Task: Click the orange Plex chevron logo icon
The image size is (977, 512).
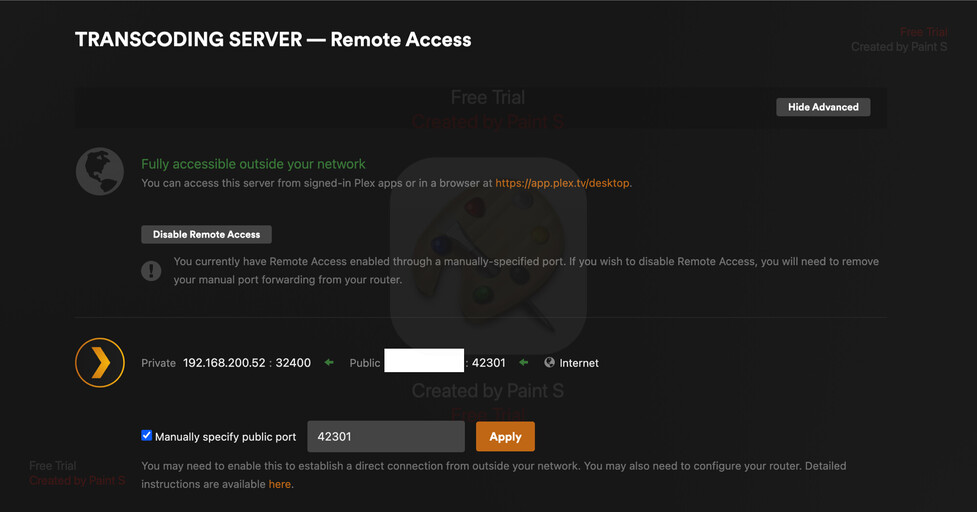Action: 100,363
